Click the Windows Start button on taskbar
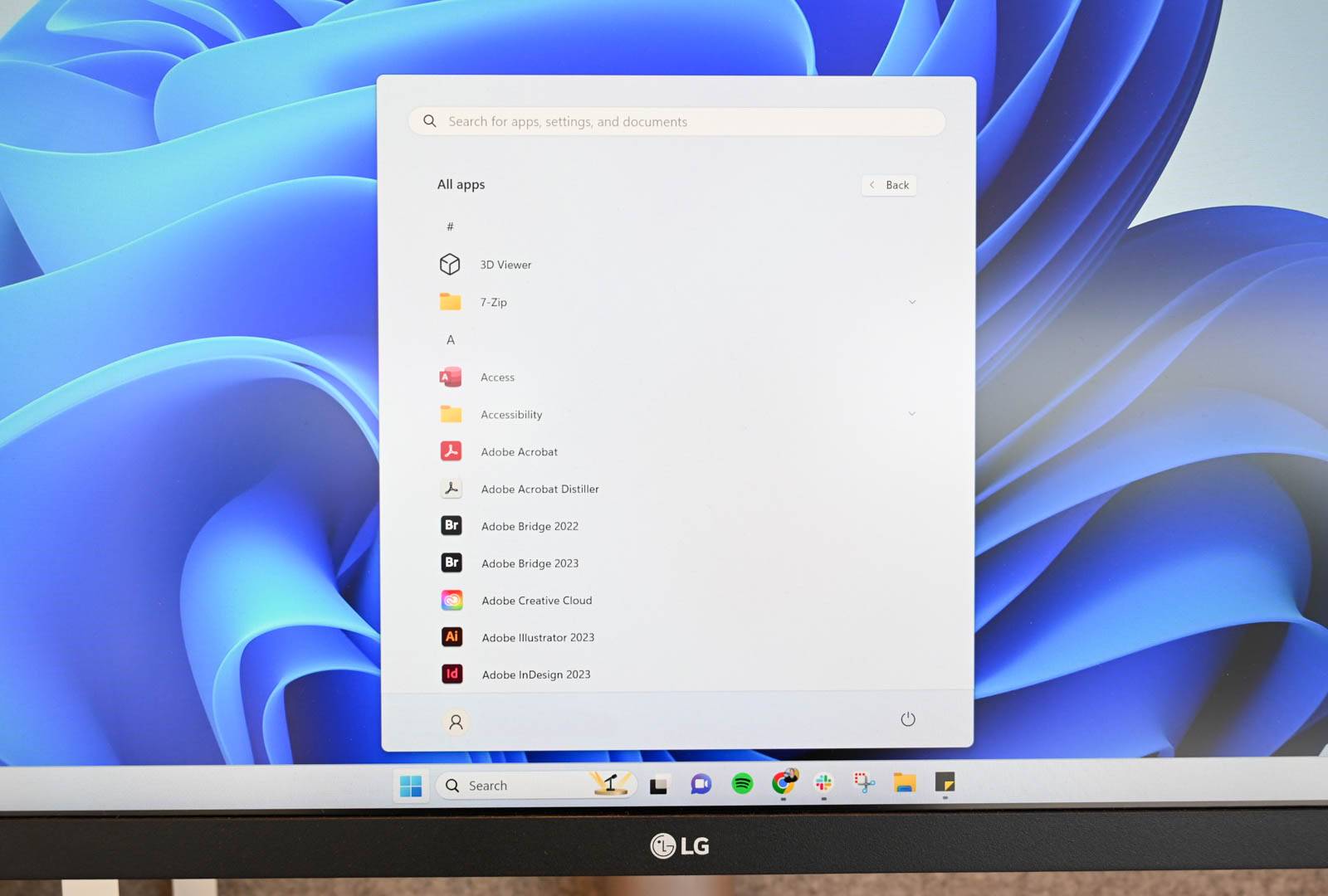This screenshot has height=896, width=1328. coord(411,786)
